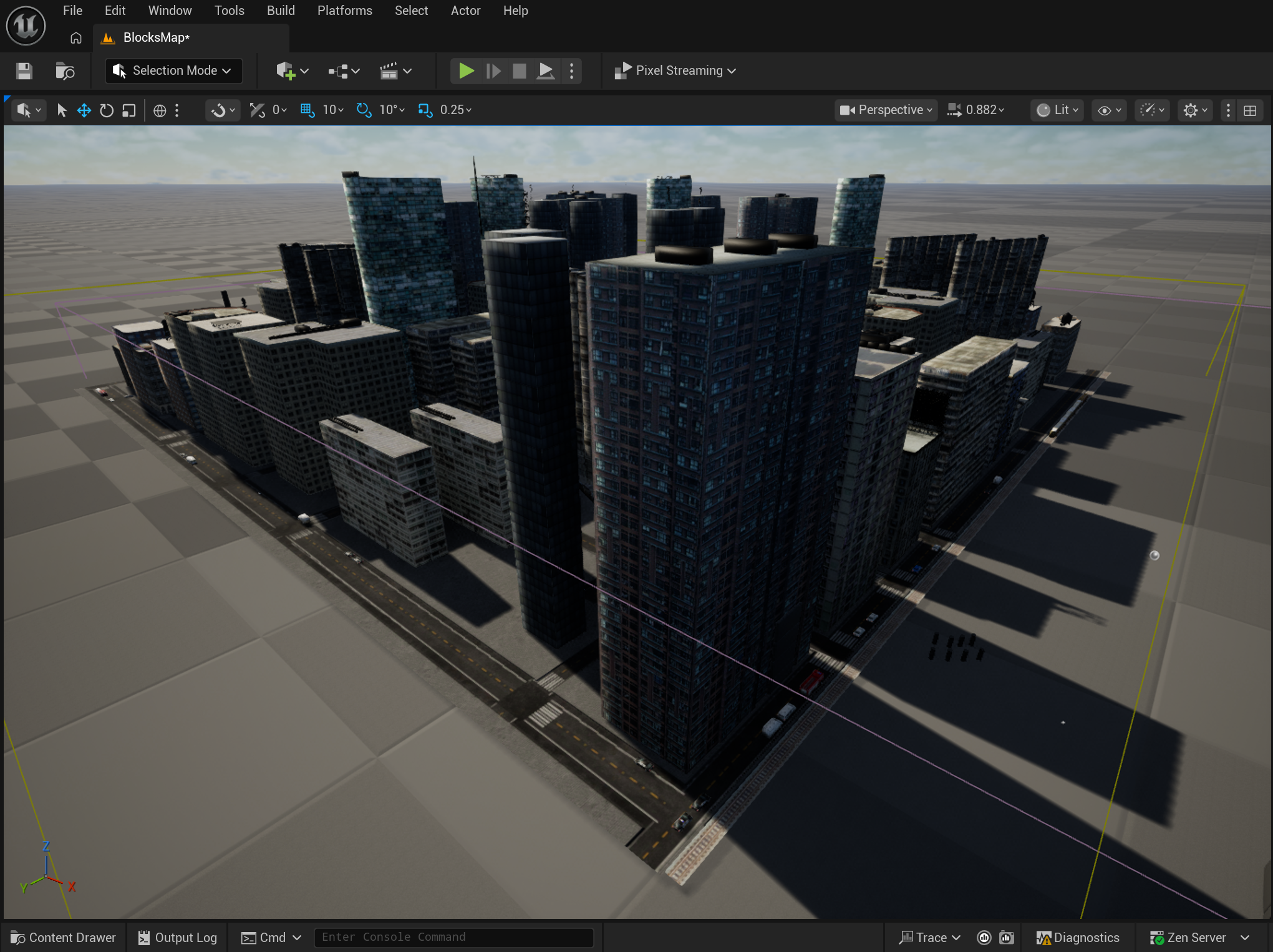
Task: Toggle grid snapping icon
Action: pos(307,110)
